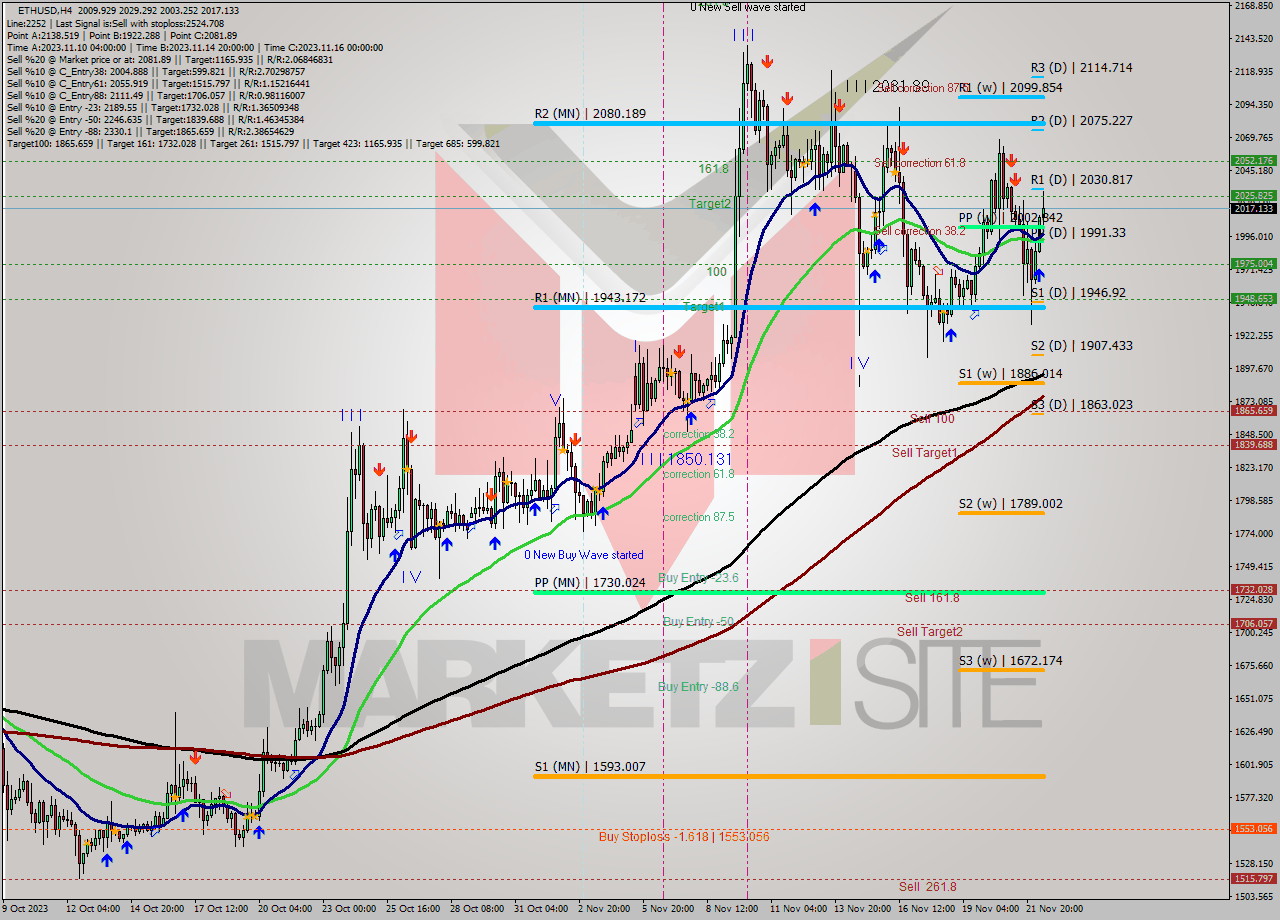
Task: Select the 1515.797 price tag on the axis
Action: (1253, 878)
